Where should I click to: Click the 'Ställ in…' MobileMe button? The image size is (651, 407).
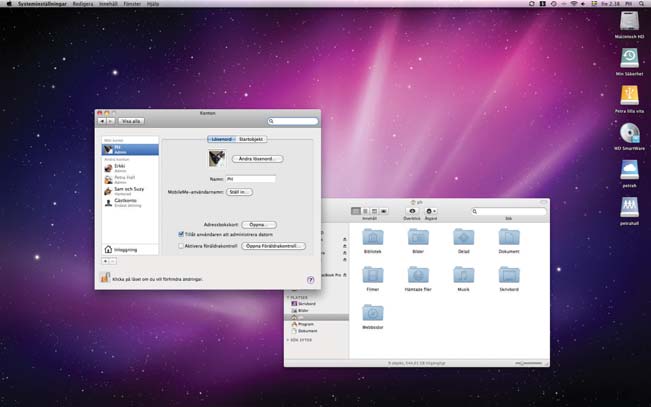tap(240, 192)
